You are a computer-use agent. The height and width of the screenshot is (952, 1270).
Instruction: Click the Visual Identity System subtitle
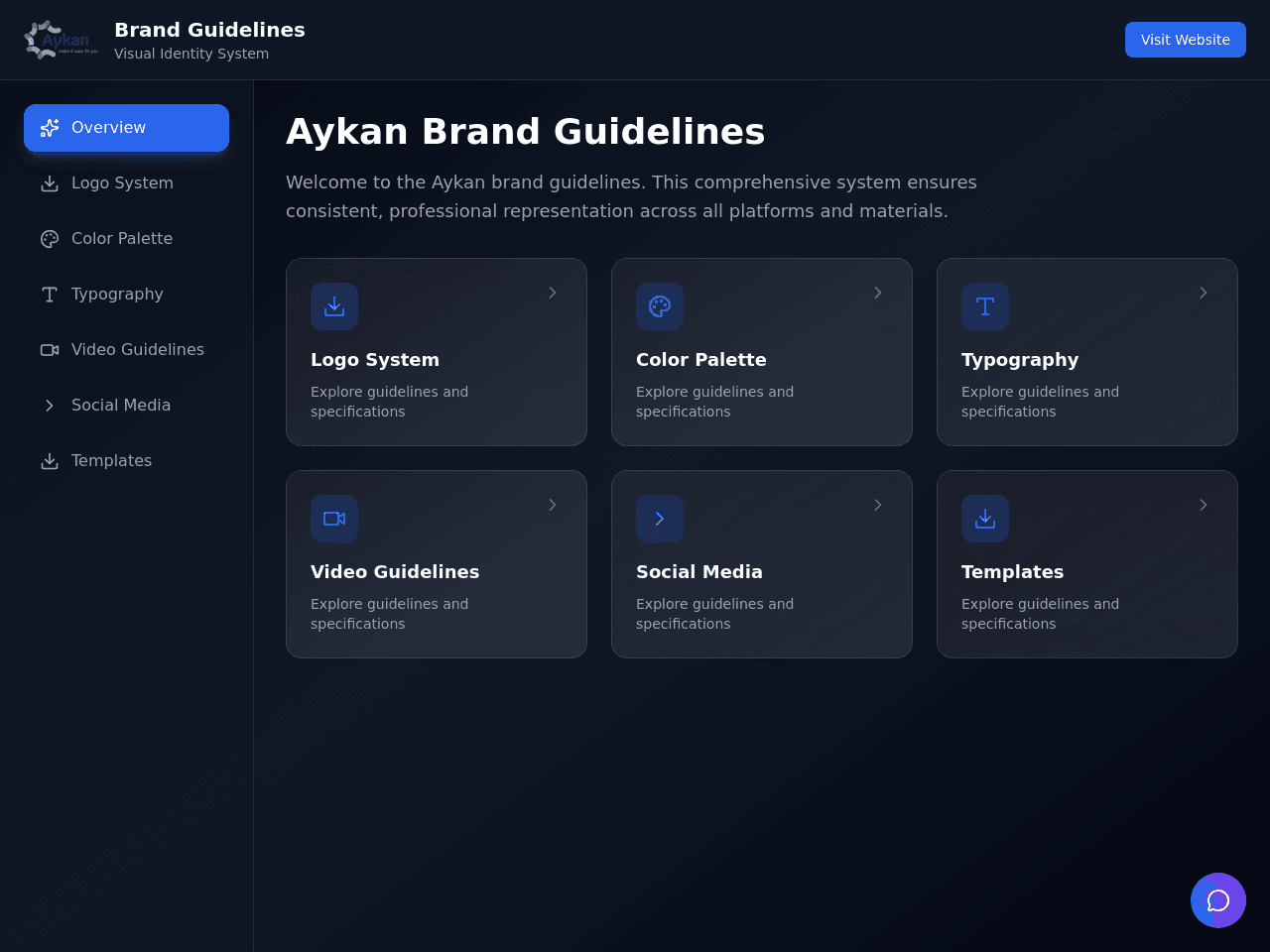pyautogui.click(x=191, y=54)
